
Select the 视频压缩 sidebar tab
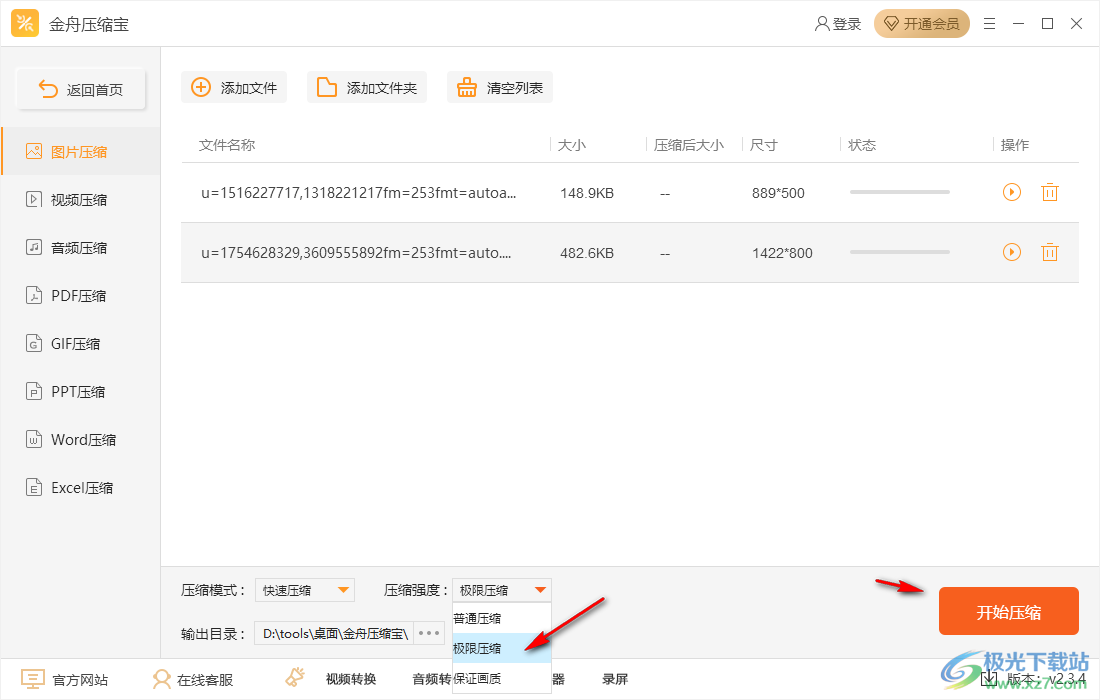click(81, 200)
